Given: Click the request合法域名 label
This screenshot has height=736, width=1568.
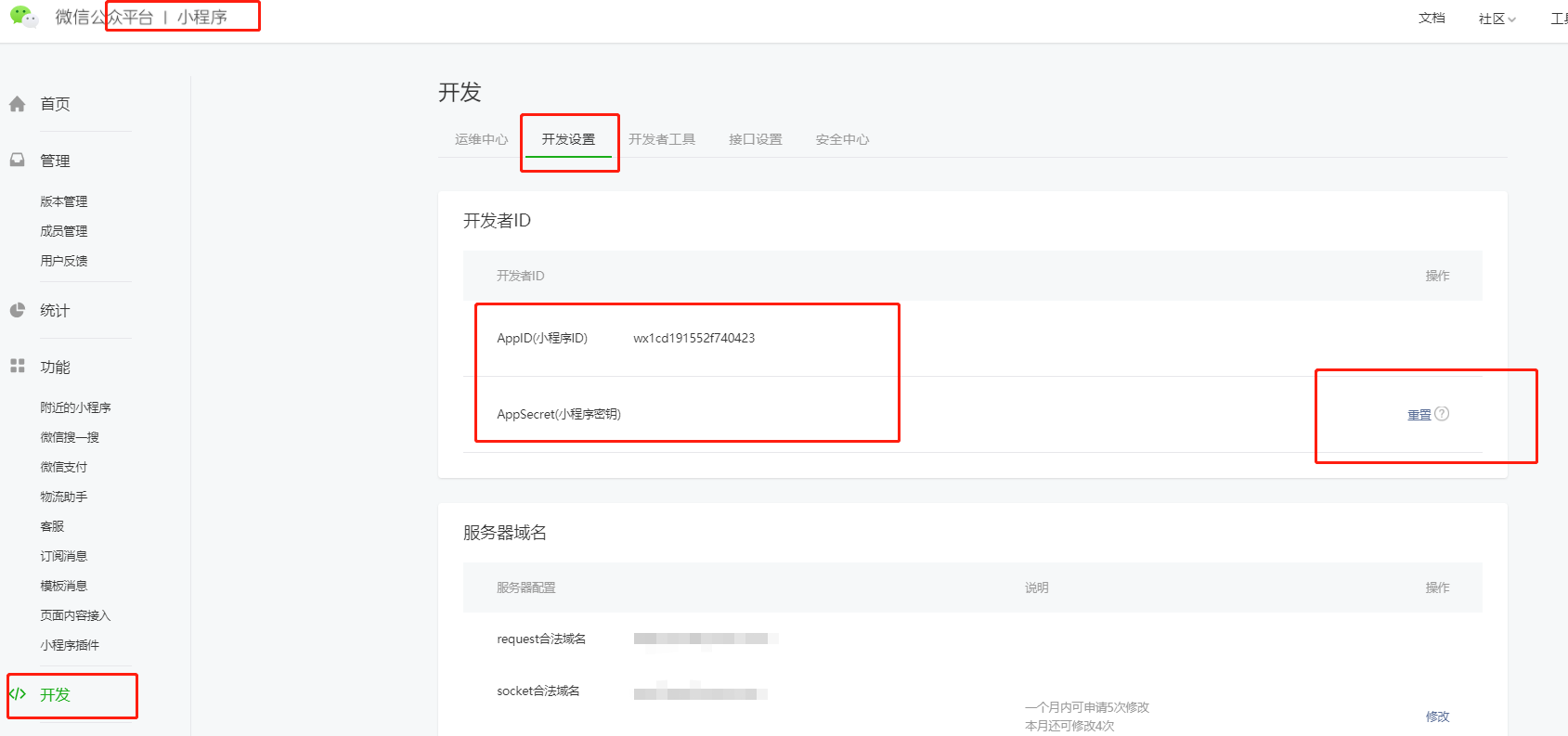Looking at the screenshot, I should pyautogui.click(x=541, y=639).
